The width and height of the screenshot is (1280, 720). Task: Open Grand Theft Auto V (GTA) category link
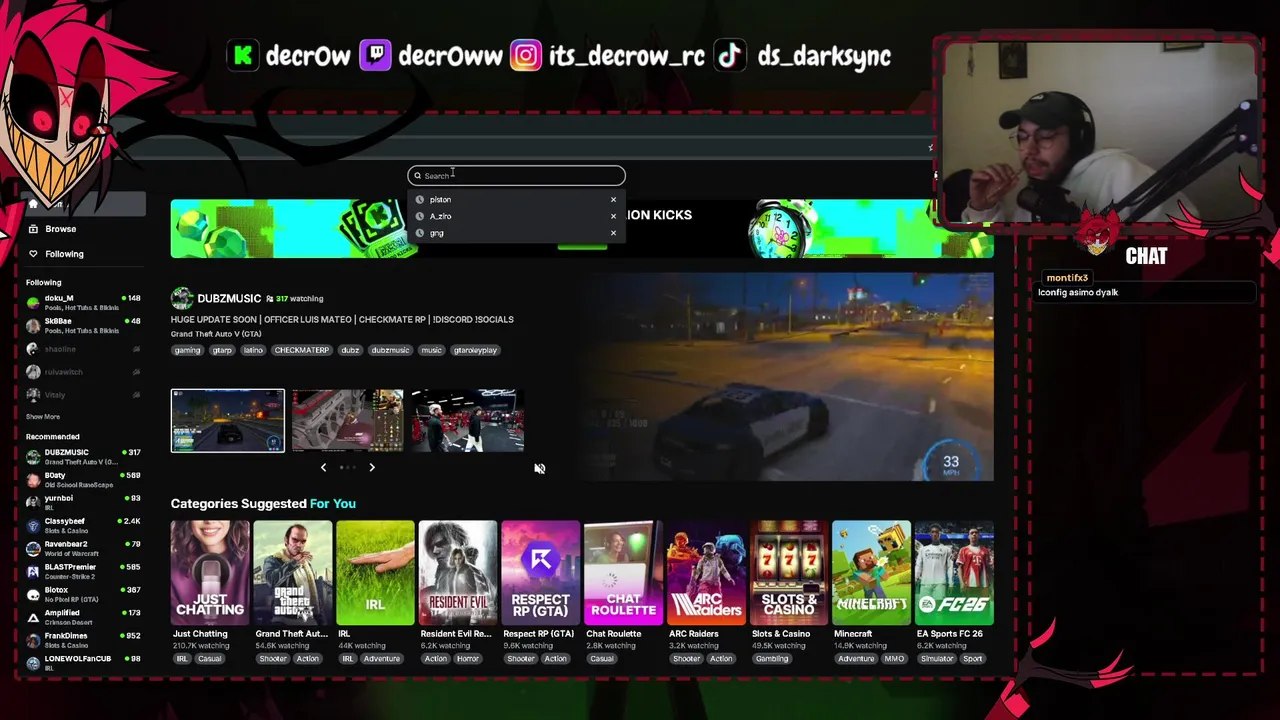tap(216, 334)
